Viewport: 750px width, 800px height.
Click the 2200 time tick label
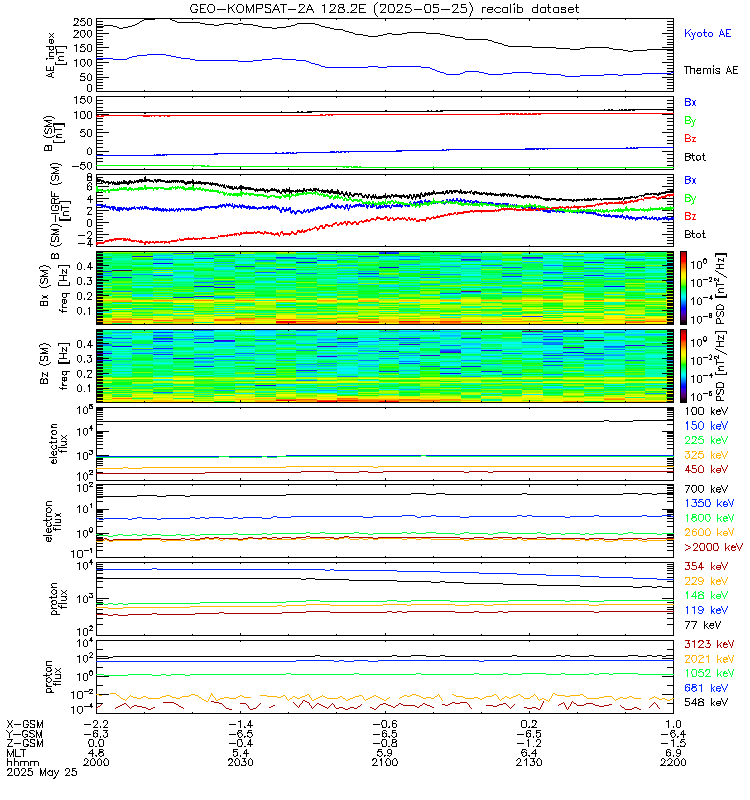(673, 762)
